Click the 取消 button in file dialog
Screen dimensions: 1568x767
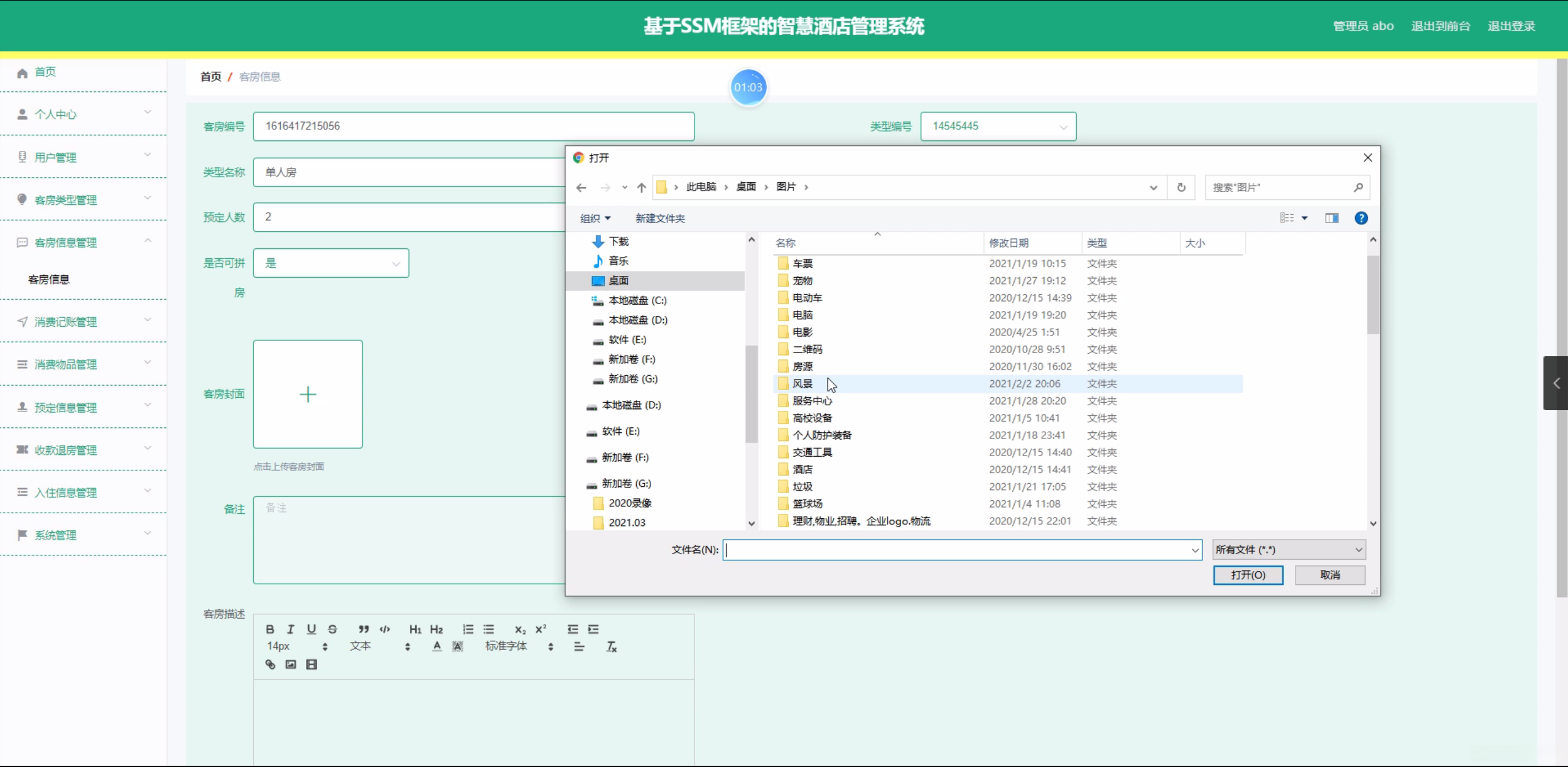[x=1329, y=575]
